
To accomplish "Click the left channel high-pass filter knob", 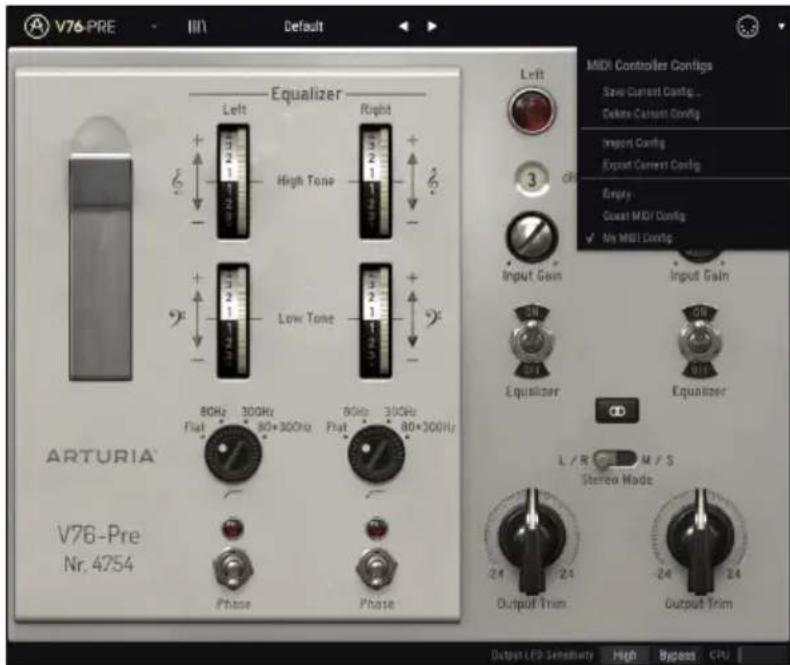I will tap(233, 453).
